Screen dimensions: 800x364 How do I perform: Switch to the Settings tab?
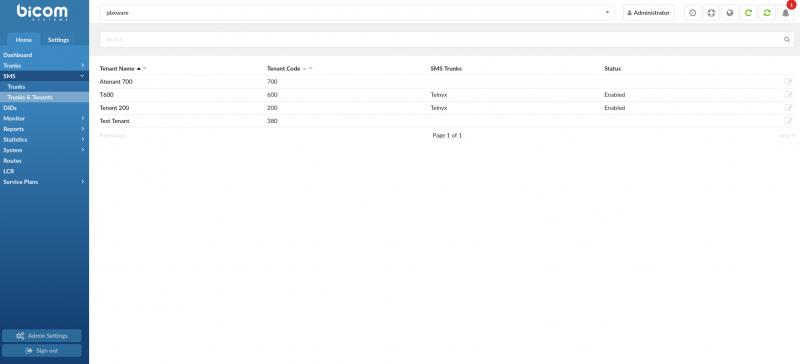pyautogui.click(x=58, y=40)
